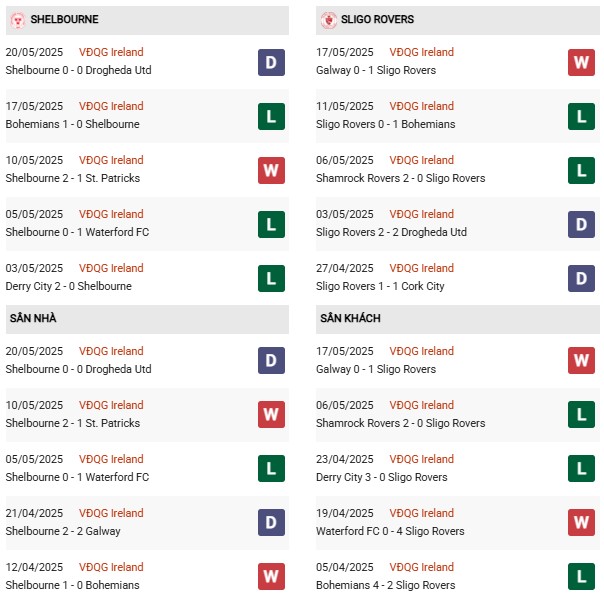Image resolution: width=604 pixels, height=596 pixels.
Task: Click W badge for Waterford FC 0-4 Sligo
Action: coord(581,523)
